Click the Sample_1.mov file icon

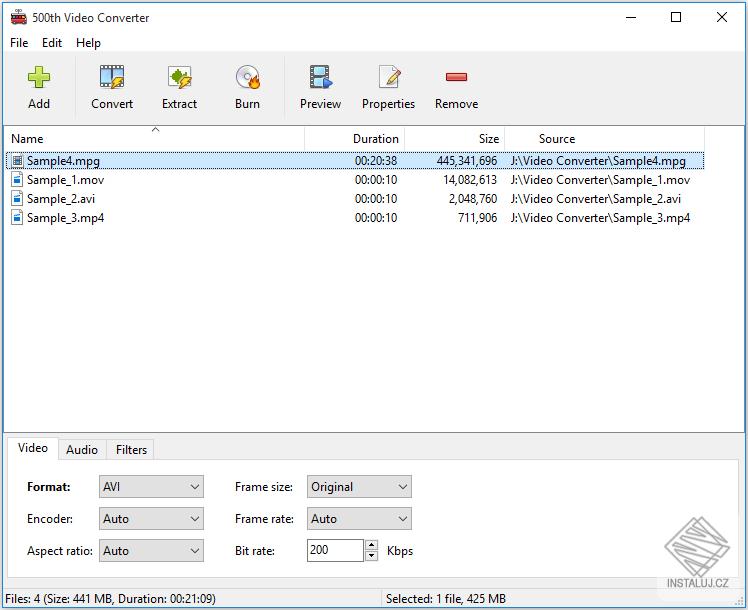tap(17, 180)
